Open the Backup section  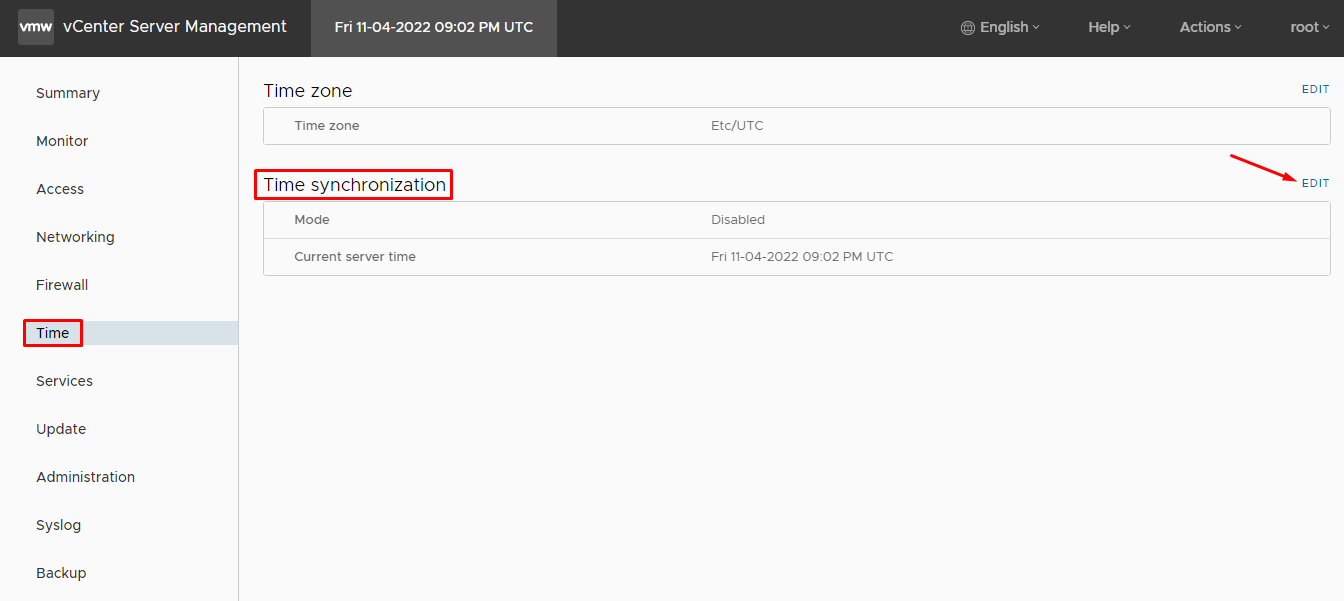tap(61, 573)
